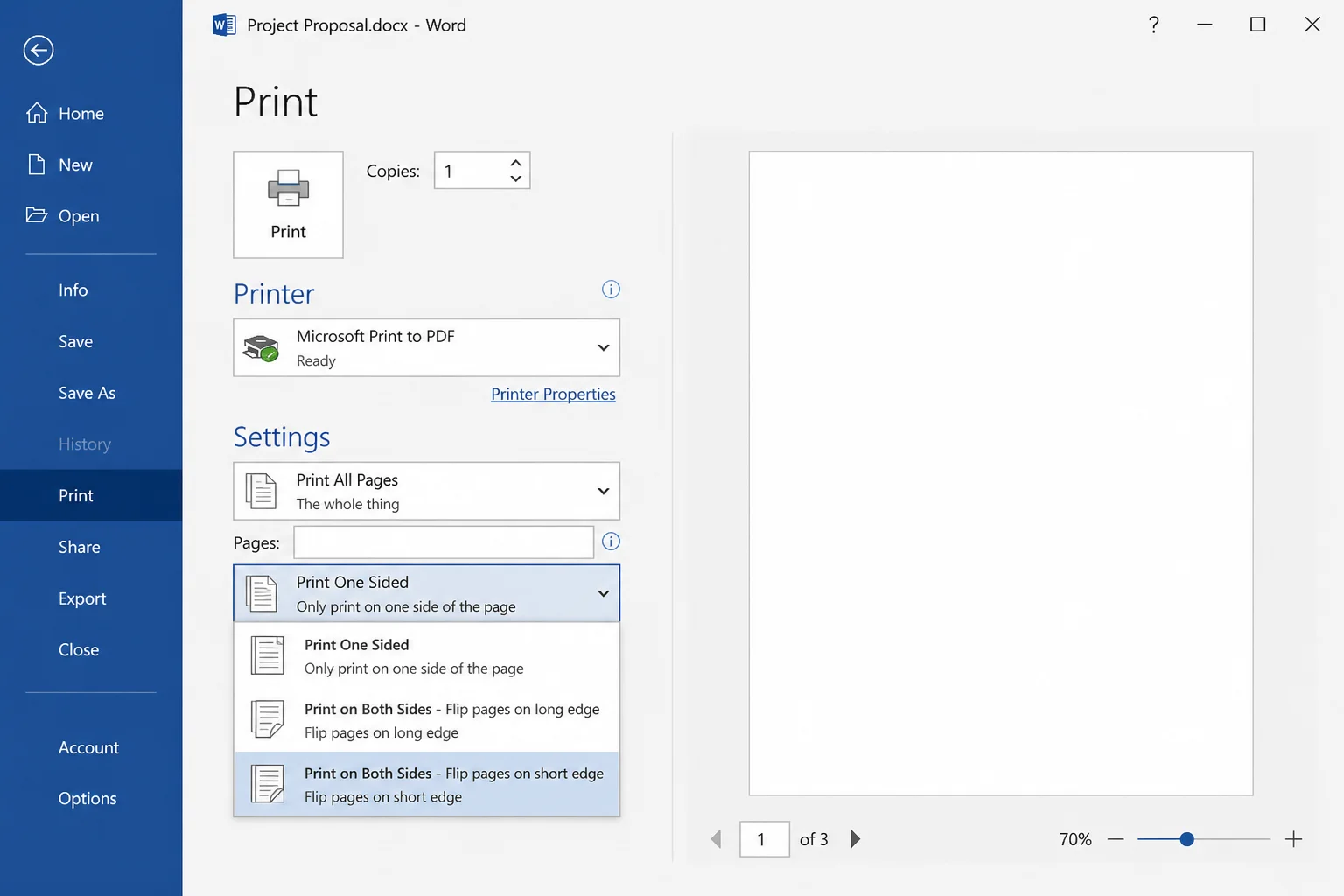Click the New label in sidebar
1344x896 pixels.
click(75, 164)
